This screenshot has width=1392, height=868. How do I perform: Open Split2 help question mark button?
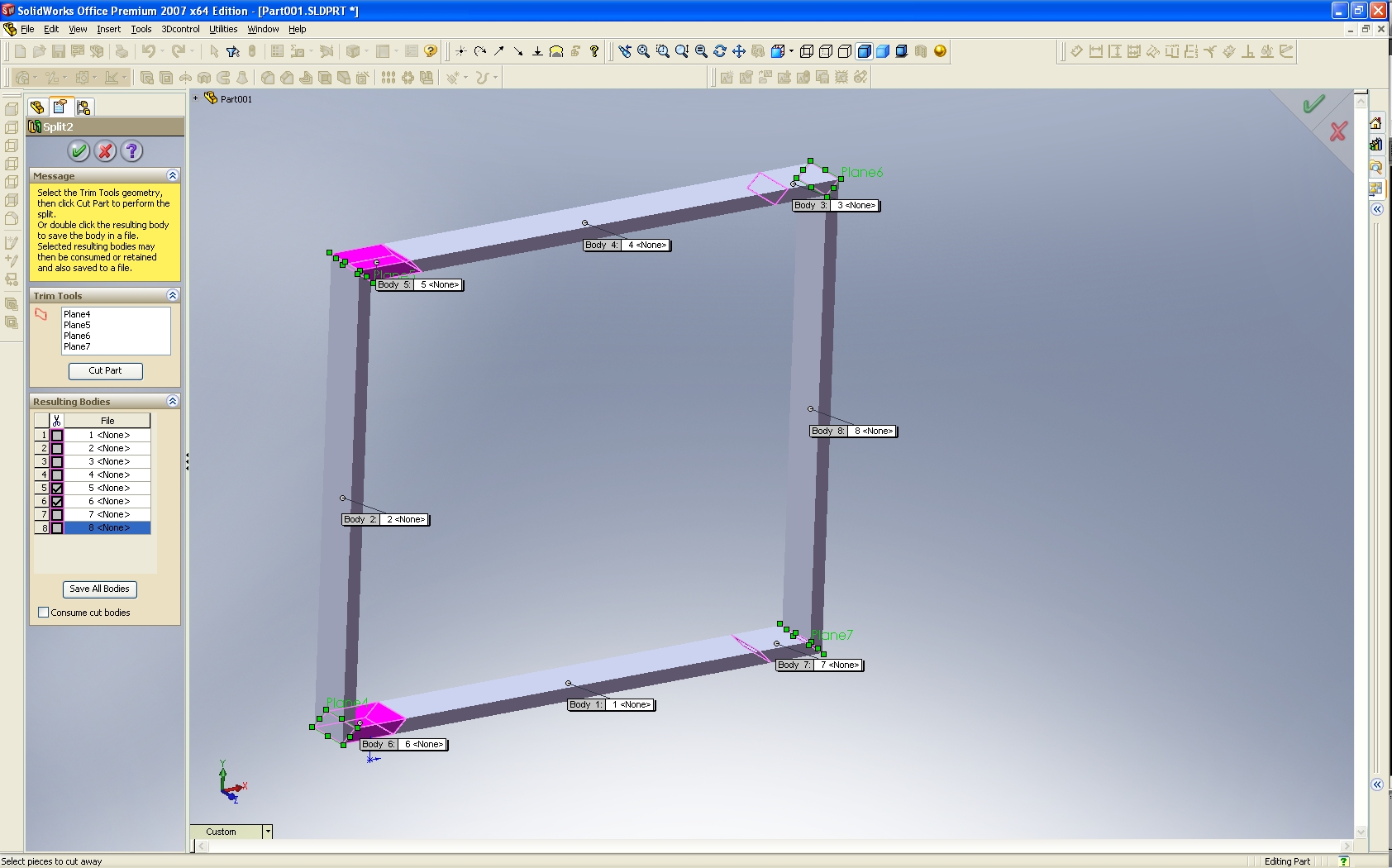131,151
